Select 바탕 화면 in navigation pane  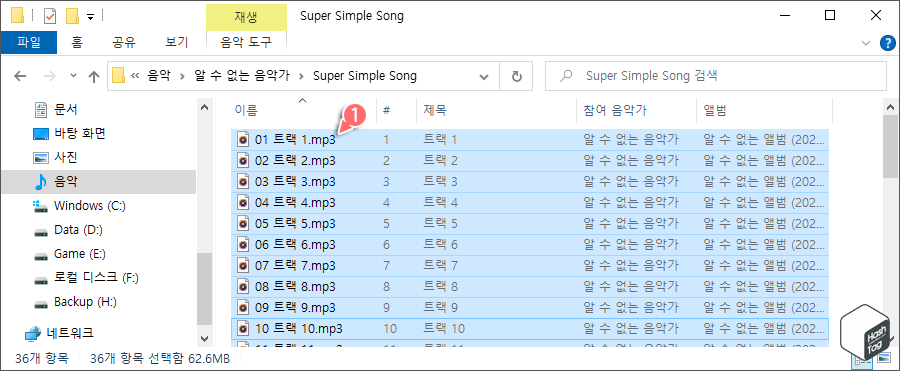[79, 133]
